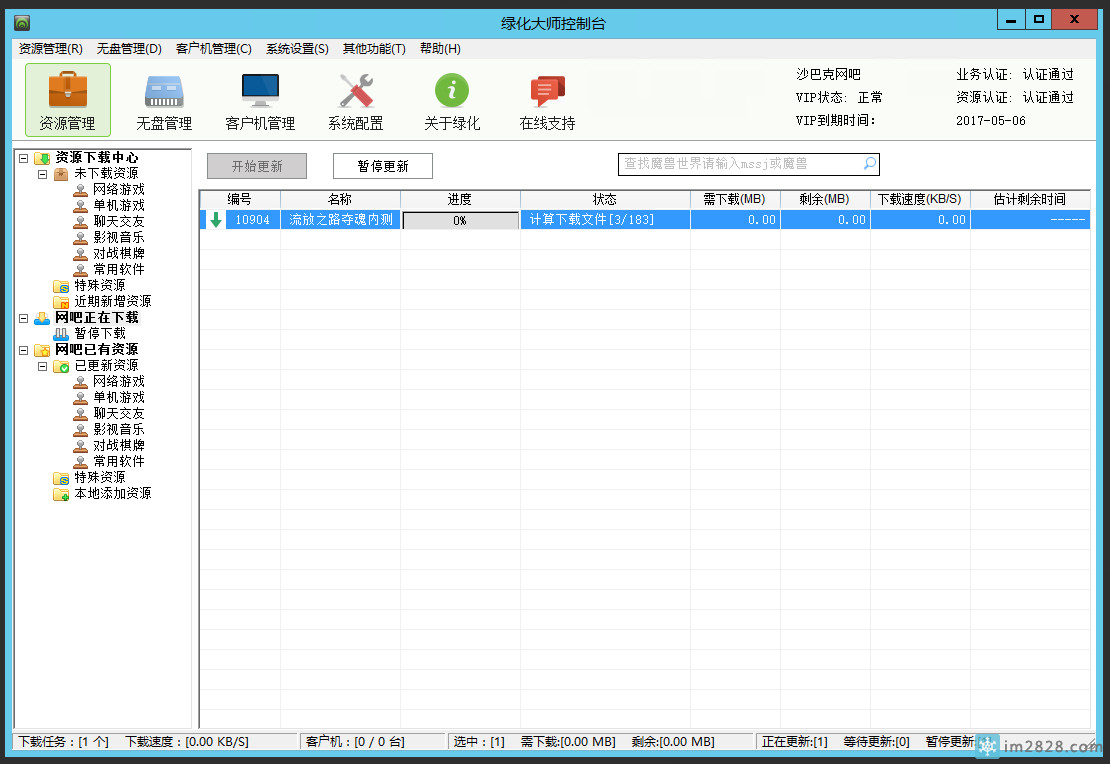Click the 0% progress bar of the download
This screenshot has height=764, width=1110.
point(460,221)
